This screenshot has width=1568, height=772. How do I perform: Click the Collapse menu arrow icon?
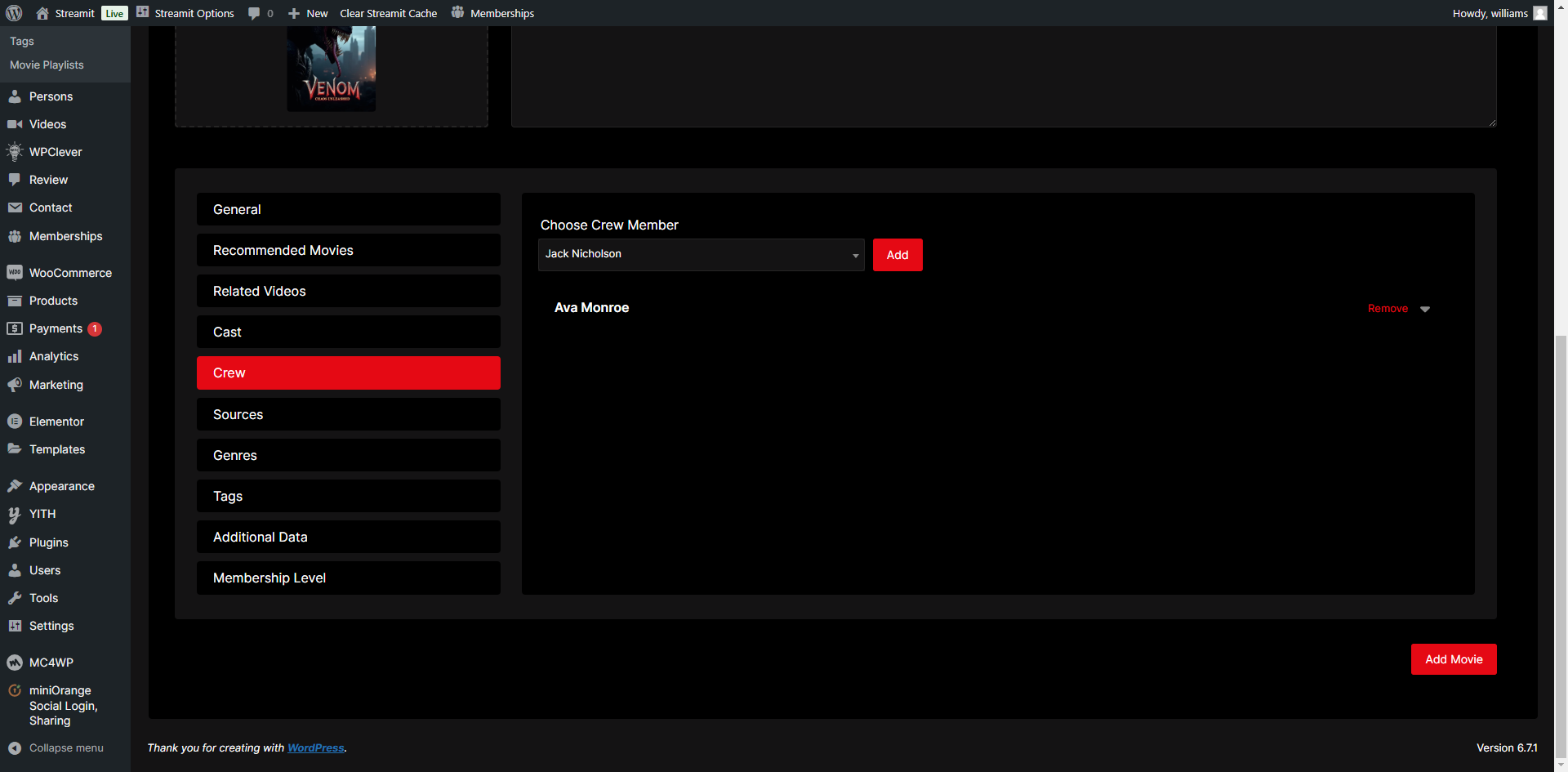tap(15, 748)
